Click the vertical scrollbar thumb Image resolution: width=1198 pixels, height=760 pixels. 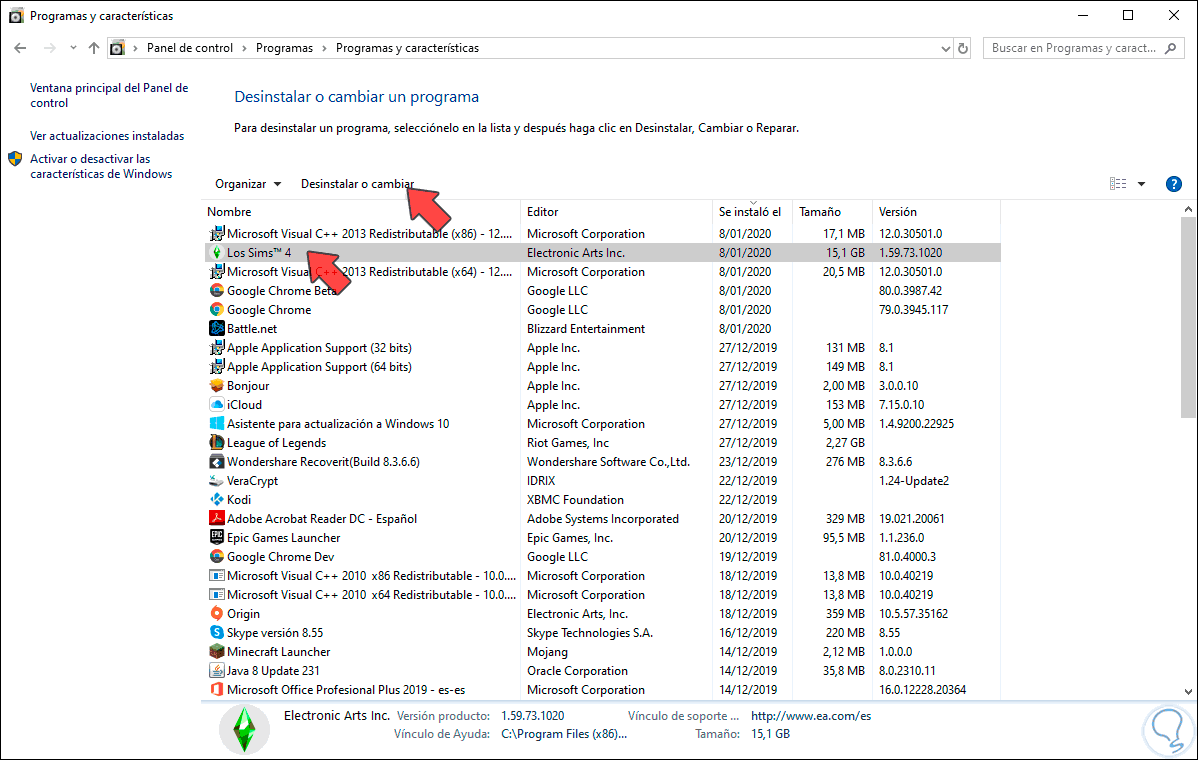(x=1188, y=317)
